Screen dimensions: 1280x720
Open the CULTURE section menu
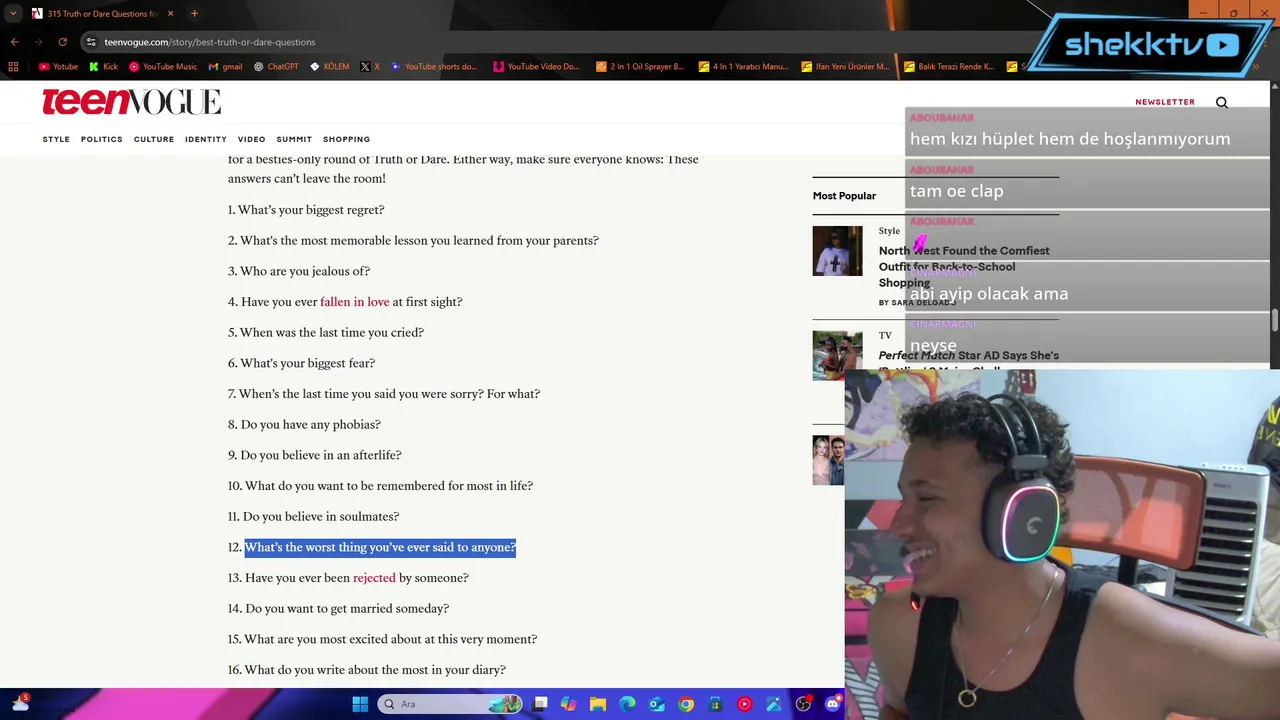[x=154, y=139]
